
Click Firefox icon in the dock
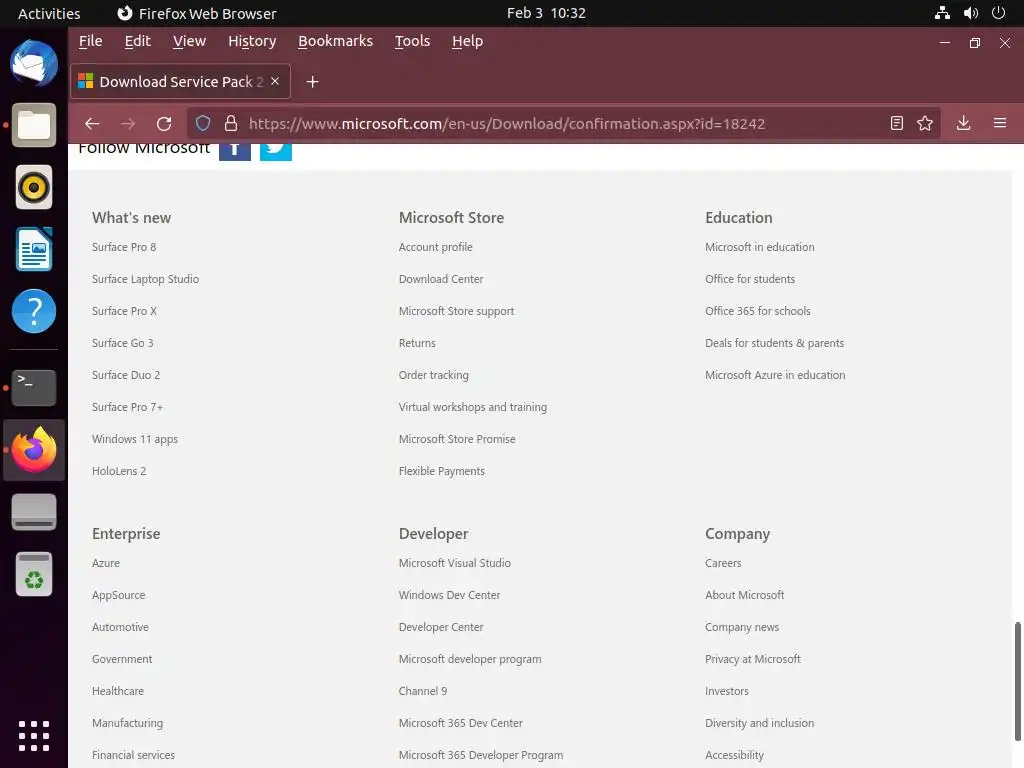click(34, 449)
